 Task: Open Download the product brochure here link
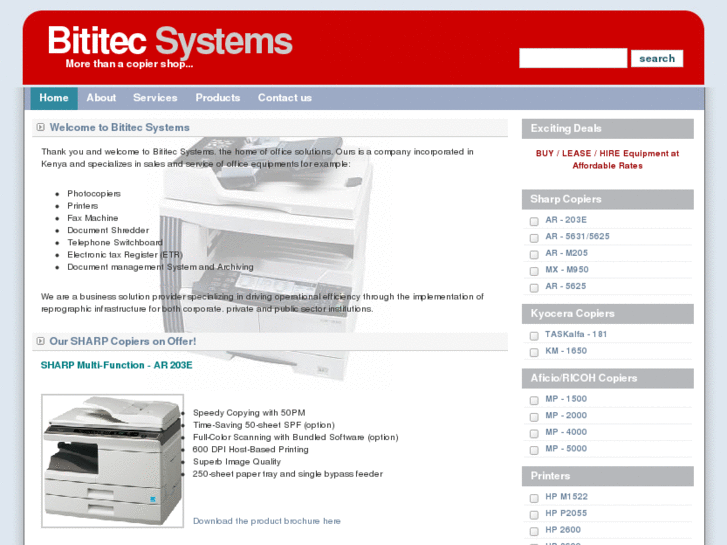pos(267,521)
